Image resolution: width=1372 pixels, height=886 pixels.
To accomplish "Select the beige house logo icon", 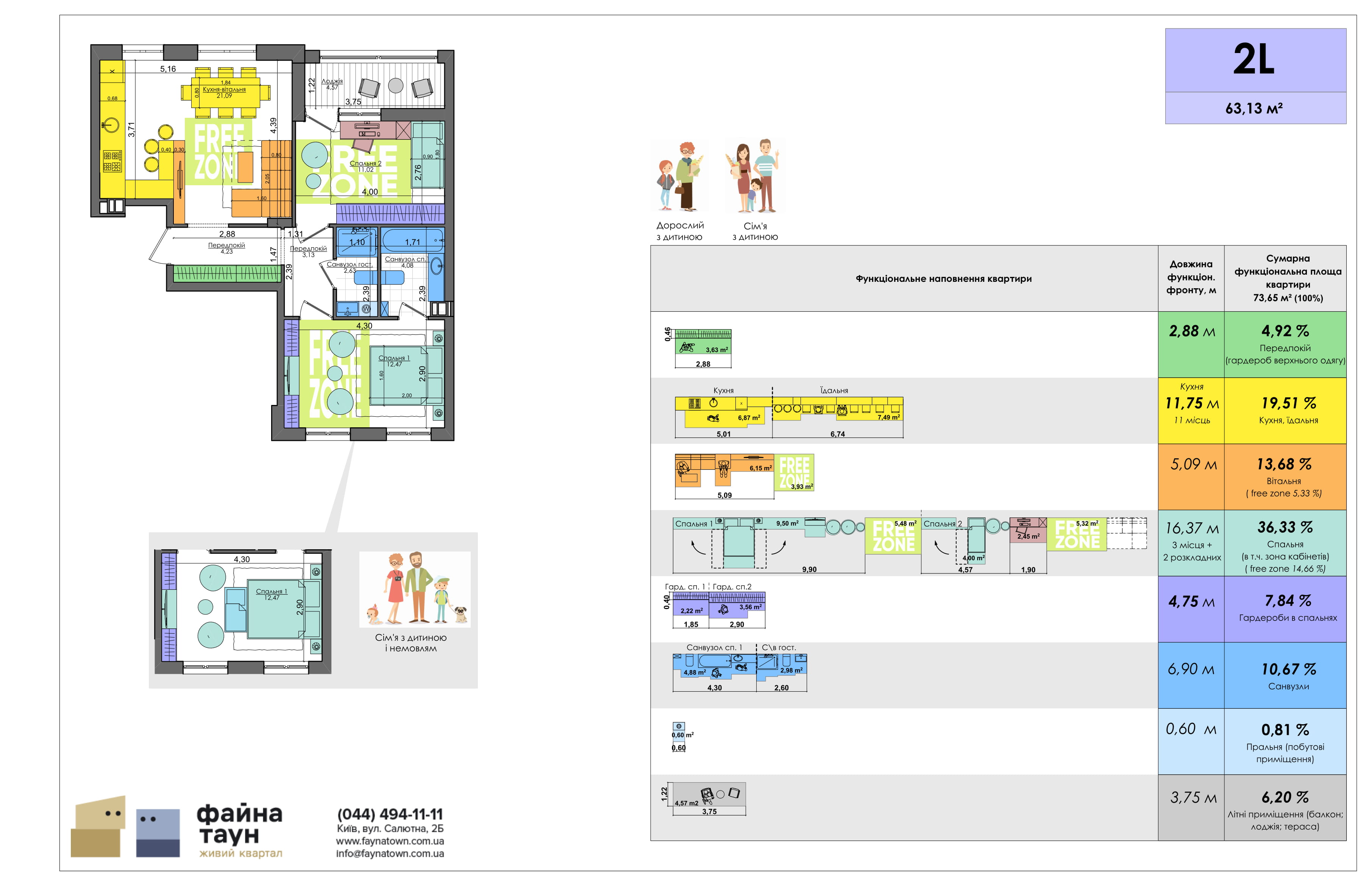I will pyautogui.click(x=98, y=827).
